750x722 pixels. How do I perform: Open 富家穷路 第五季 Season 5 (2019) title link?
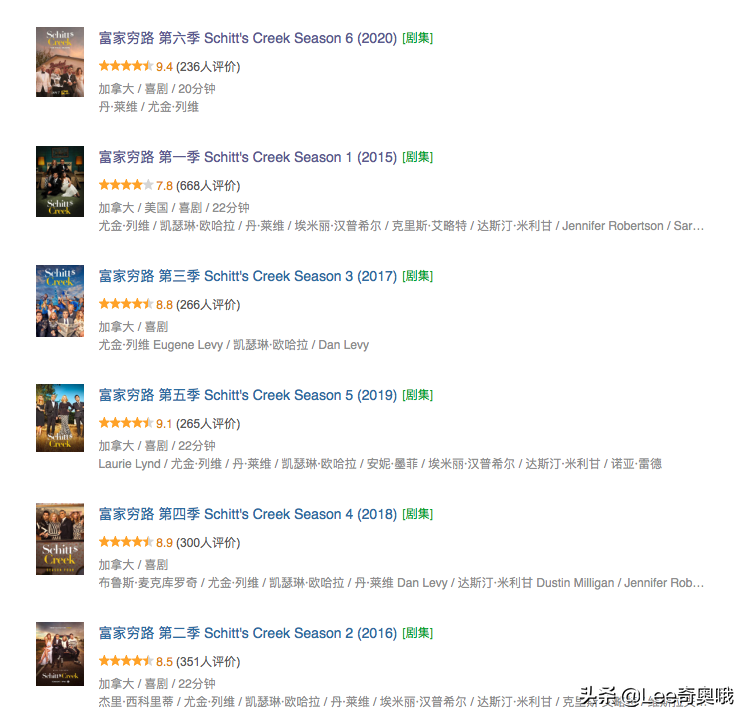[x=247, y=395]
